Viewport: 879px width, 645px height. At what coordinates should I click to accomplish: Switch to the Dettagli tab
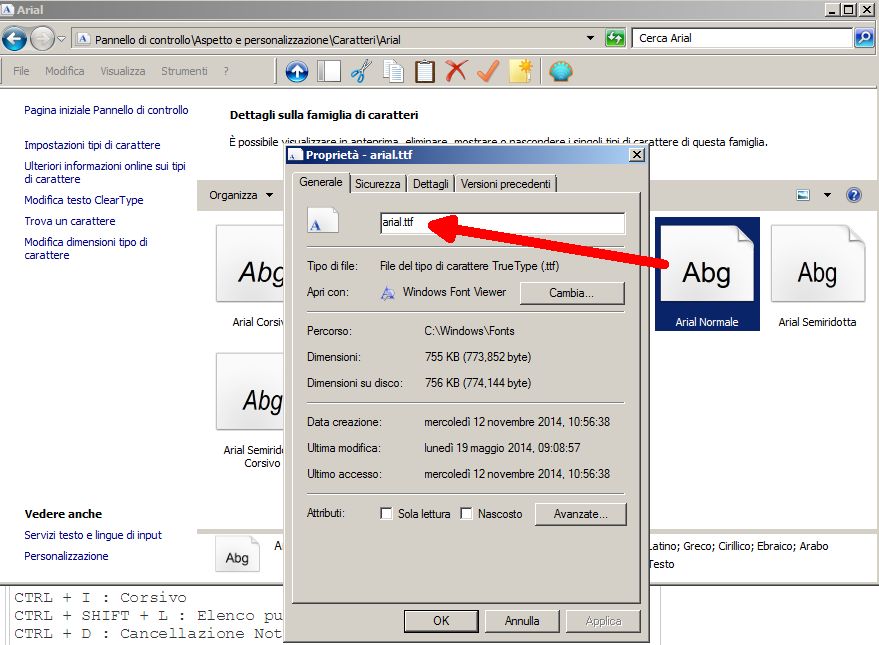431,184
